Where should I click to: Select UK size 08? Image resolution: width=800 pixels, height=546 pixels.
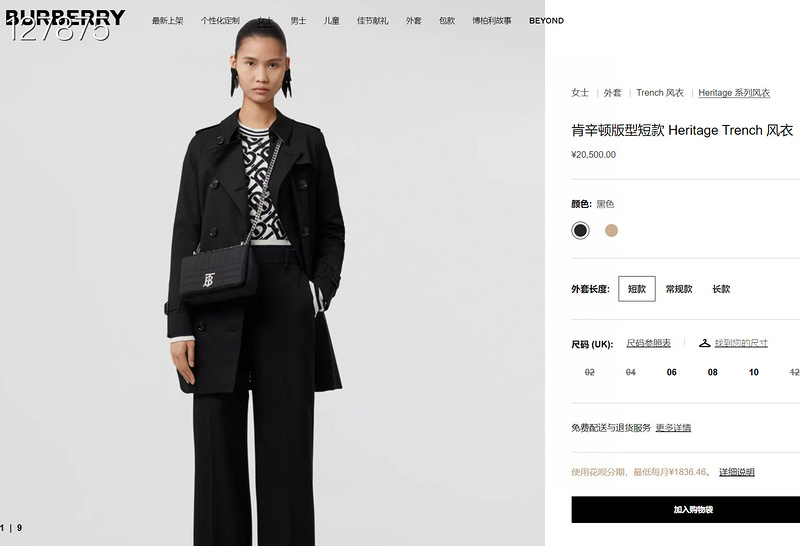[713, 373]
